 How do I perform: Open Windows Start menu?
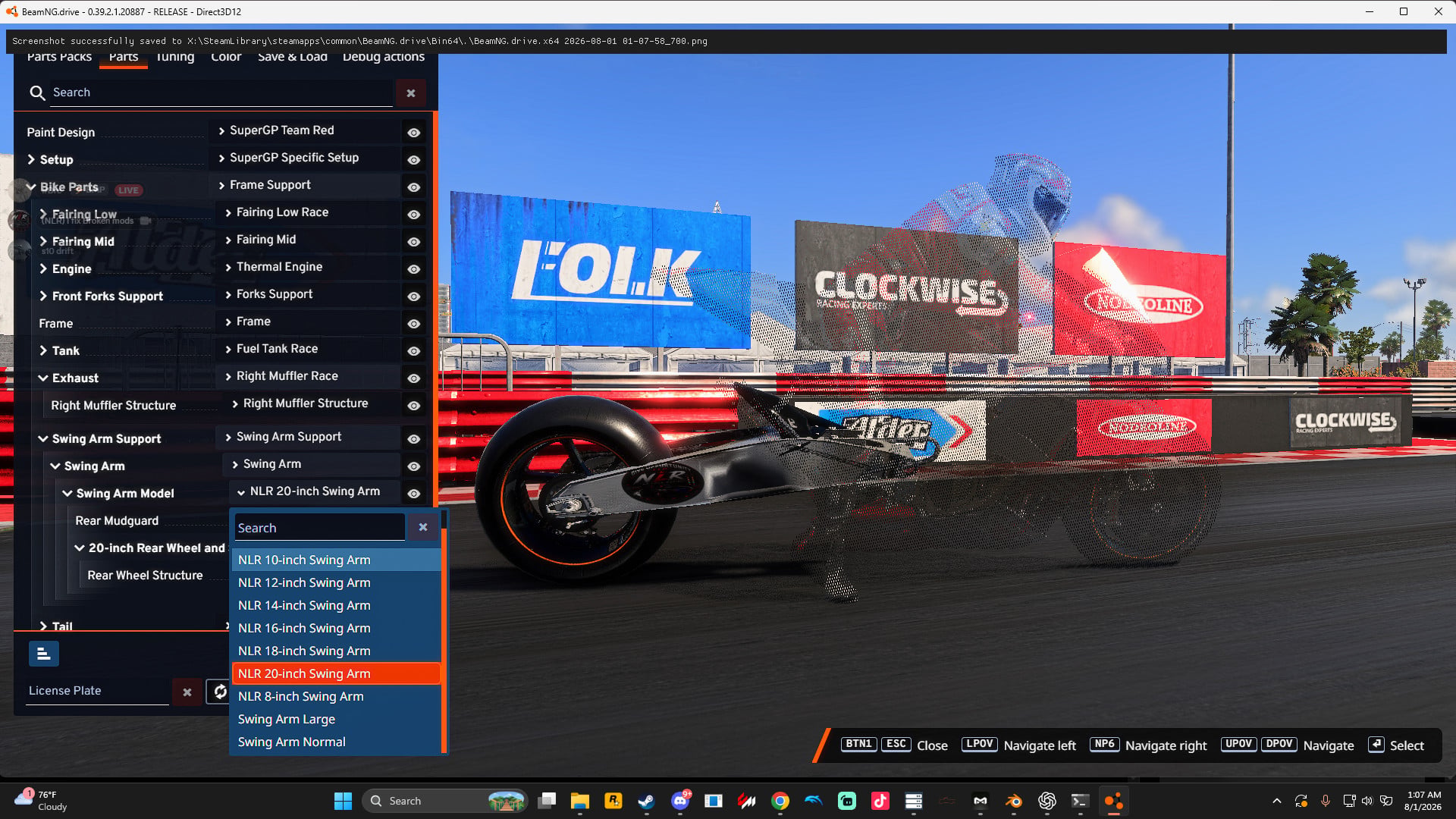(343, 801)
